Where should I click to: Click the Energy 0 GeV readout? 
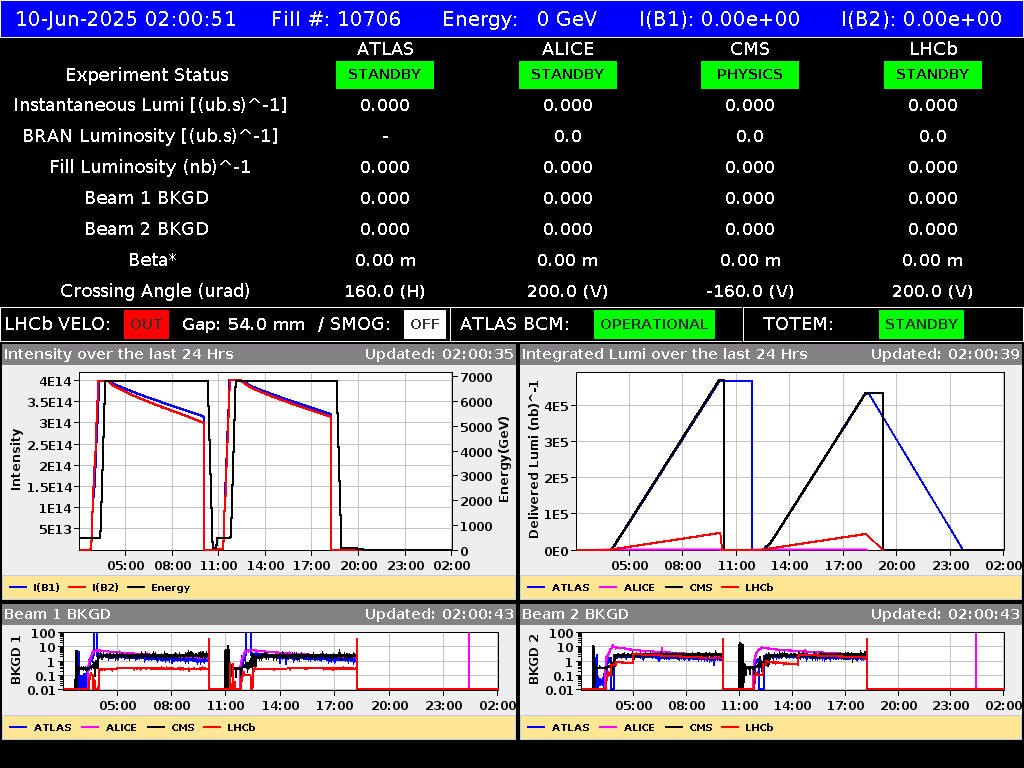(x=520, y=19)
